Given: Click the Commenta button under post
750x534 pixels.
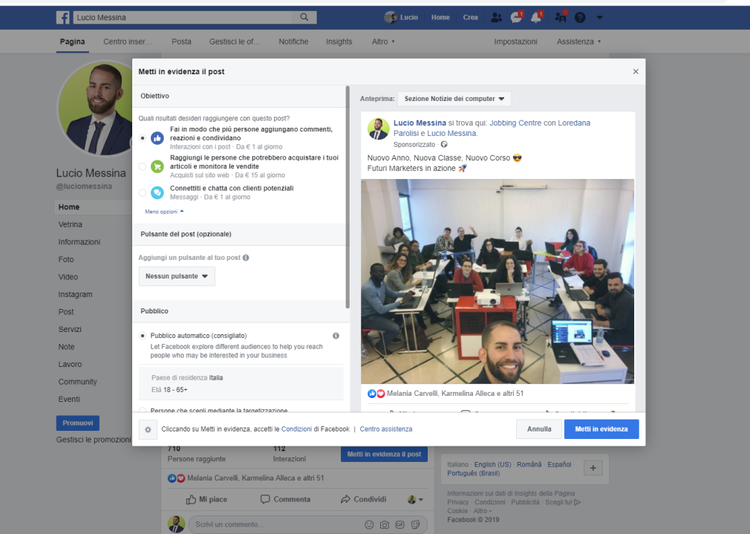Looking at the screenshot, I should pos(285,499).
